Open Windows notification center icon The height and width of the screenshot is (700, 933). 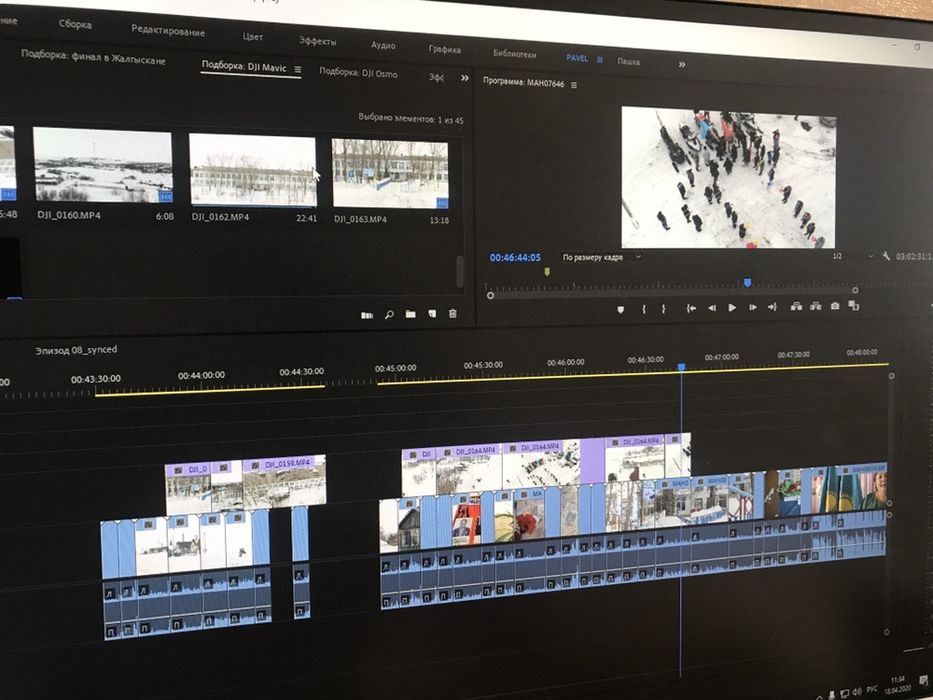coord(923,680)
